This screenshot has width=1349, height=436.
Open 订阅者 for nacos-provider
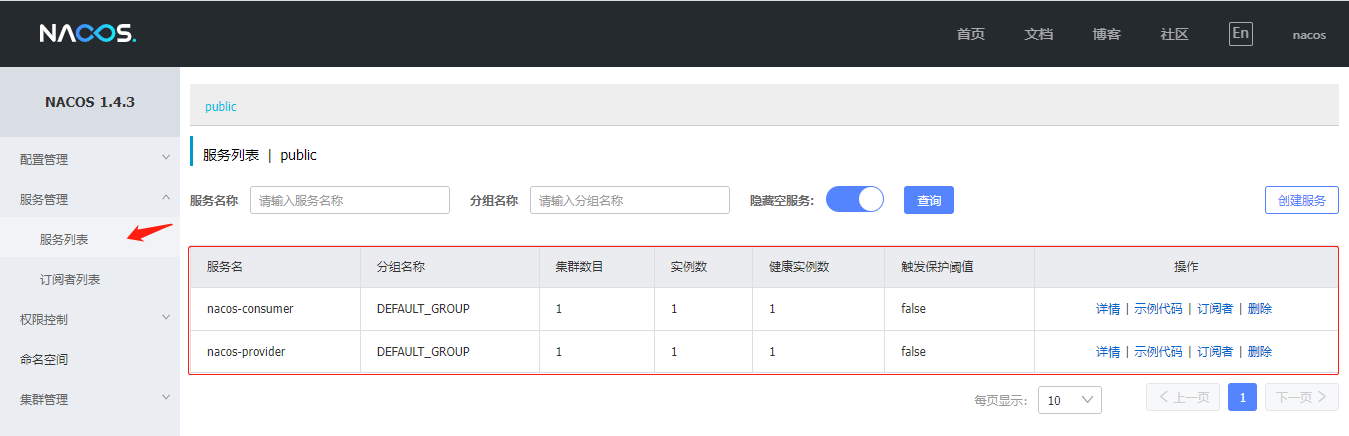pyautogui.click(x=1215, y=352)
